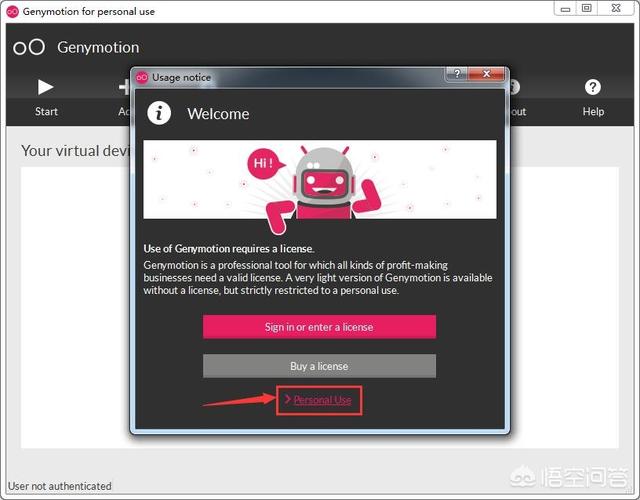Click the 'User not authenticated' status text
Screen dimensions: 640x500
click(60, 486)
